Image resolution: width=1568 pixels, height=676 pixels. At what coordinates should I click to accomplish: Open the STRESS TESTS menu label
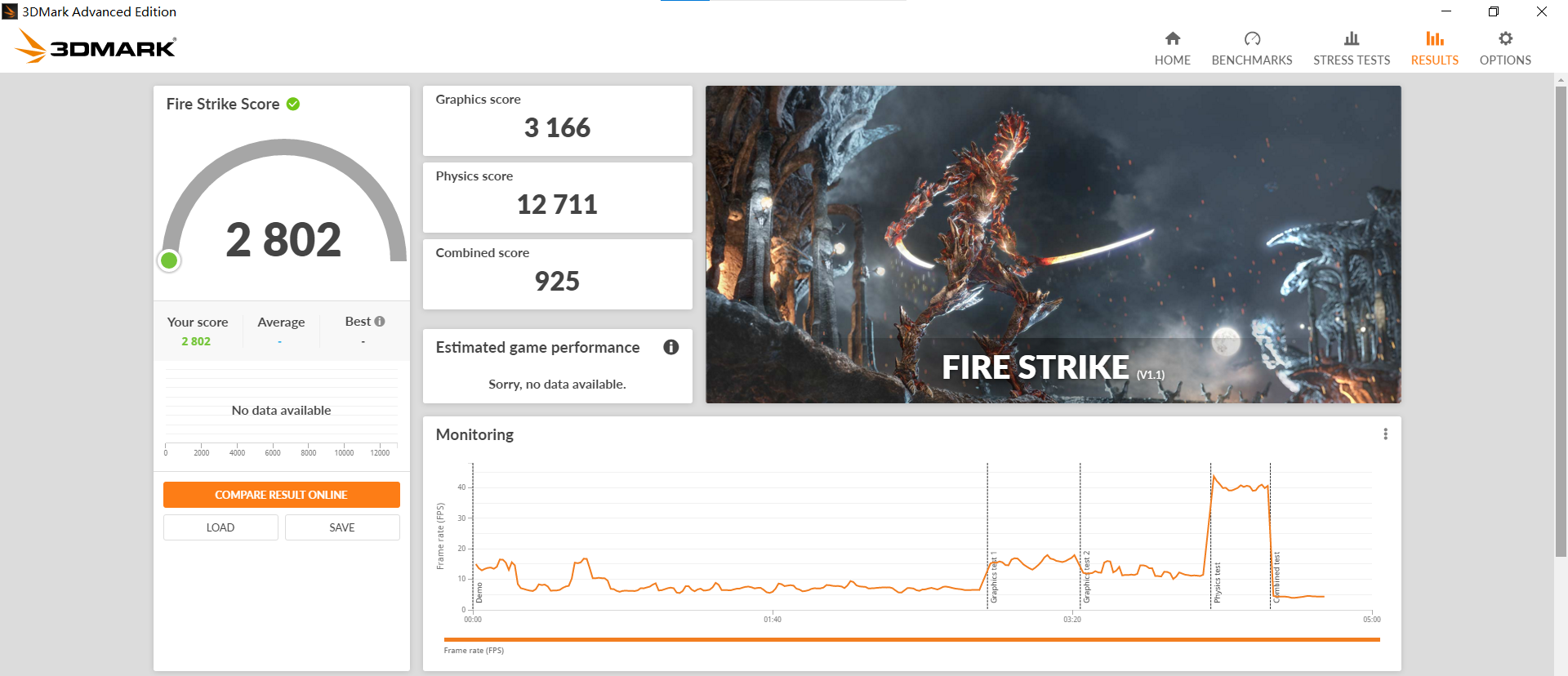1352,60
